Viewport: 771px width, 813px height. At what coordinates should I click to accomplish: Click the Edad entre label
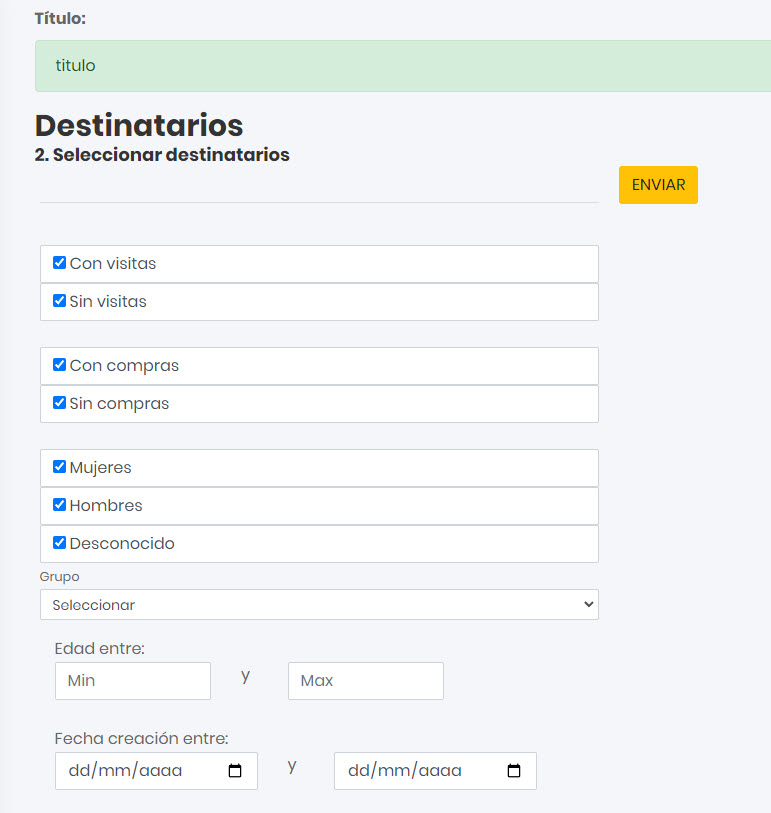point(100,648)
